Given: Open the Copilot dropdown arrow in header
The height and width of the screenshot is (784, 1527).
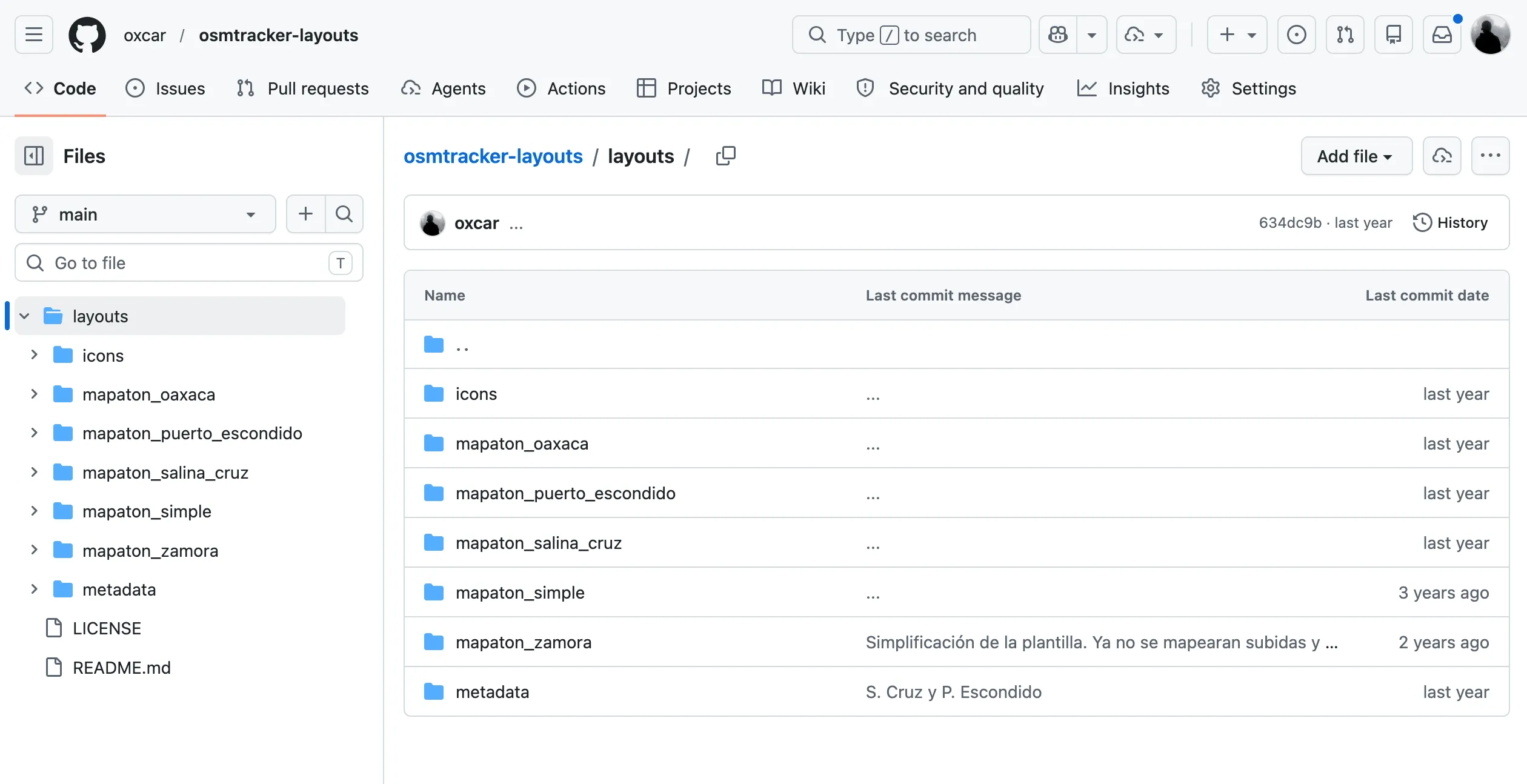Looking at the screenshot, I should (1092, 35).
